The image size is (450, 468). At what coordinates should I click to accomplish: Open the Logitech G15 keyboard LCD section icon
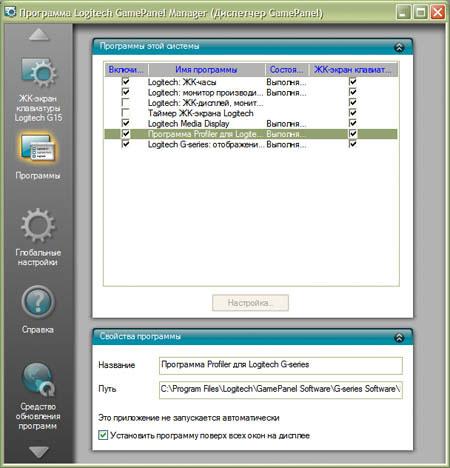pos(39,73)
